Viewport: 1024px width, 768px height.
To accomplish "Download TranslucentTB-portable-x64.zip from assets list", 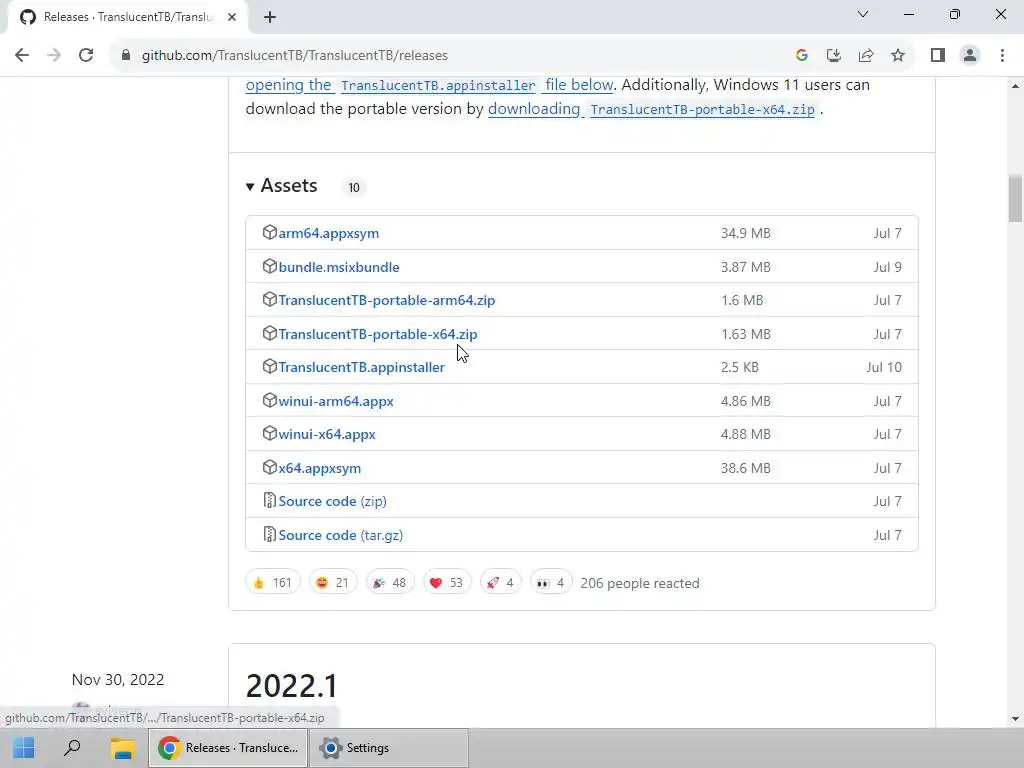I will [377, 334].
